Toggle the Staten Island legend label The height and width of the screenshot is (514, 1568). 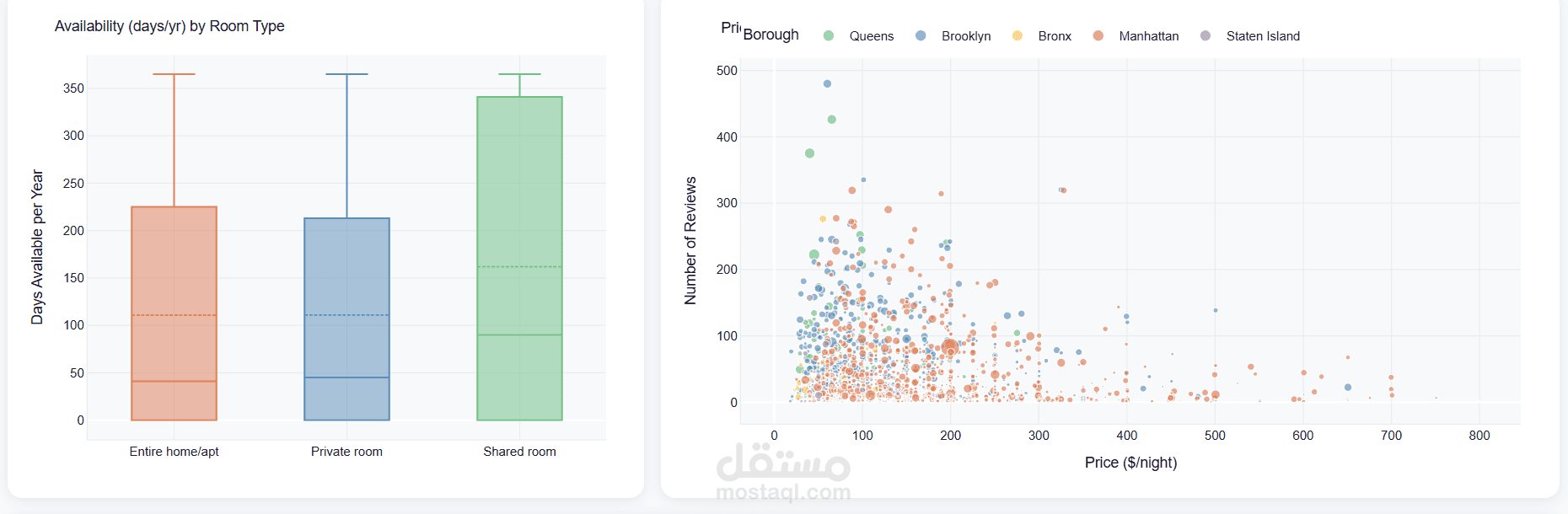pos(1263,36)
